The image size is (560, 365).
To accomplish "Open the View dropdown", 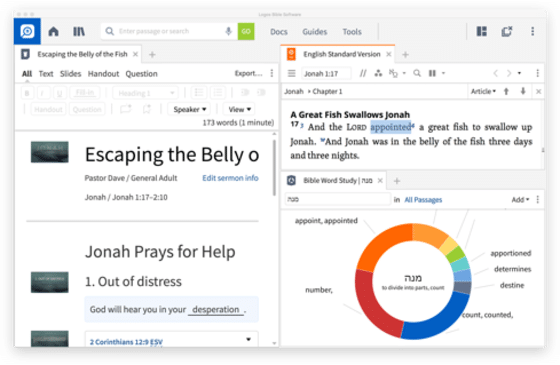I will click(x=239, y=109).
